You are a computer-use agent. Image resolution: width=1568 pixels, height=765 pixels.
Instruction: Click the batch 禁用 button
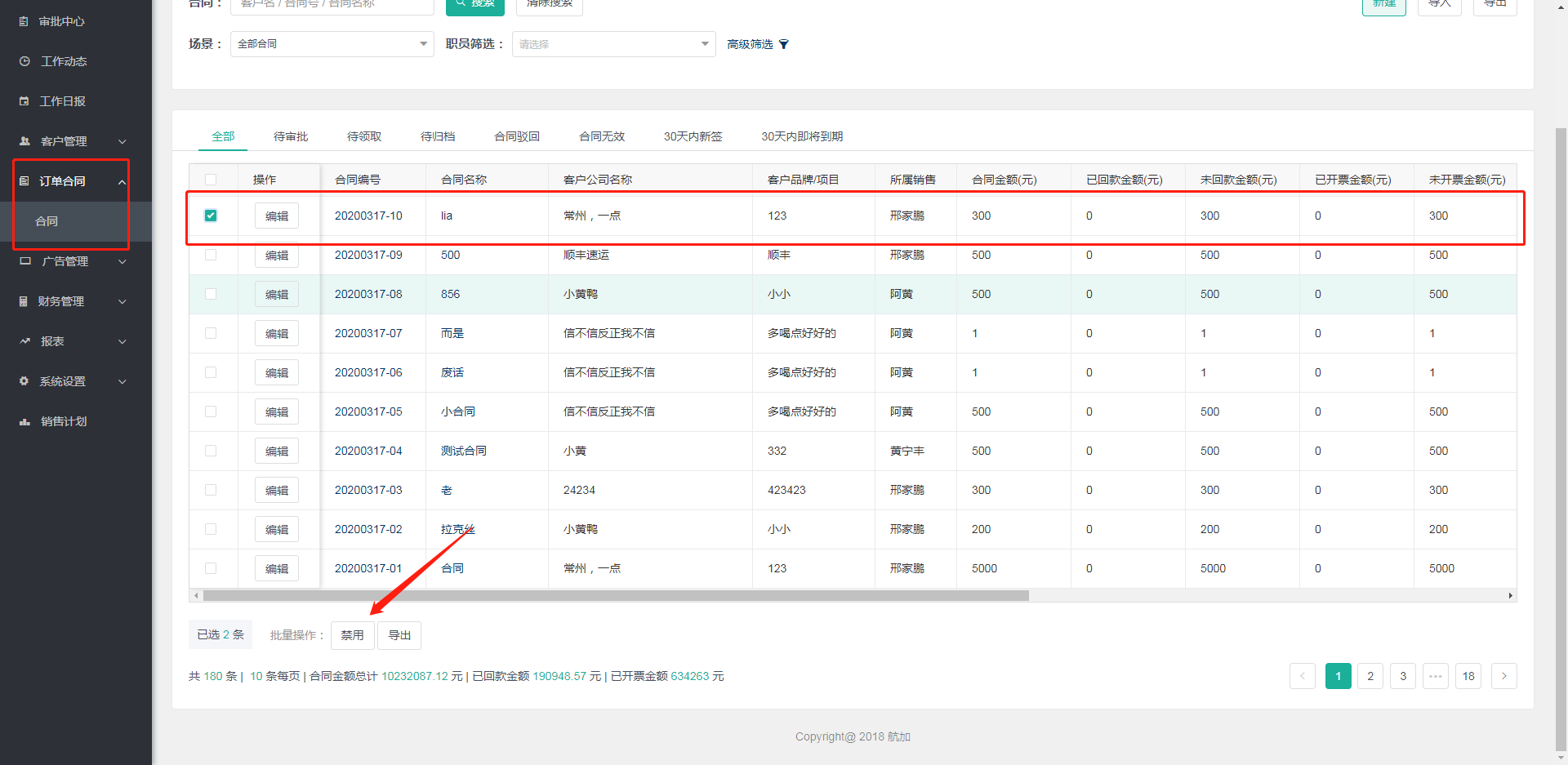click(353, 635)
